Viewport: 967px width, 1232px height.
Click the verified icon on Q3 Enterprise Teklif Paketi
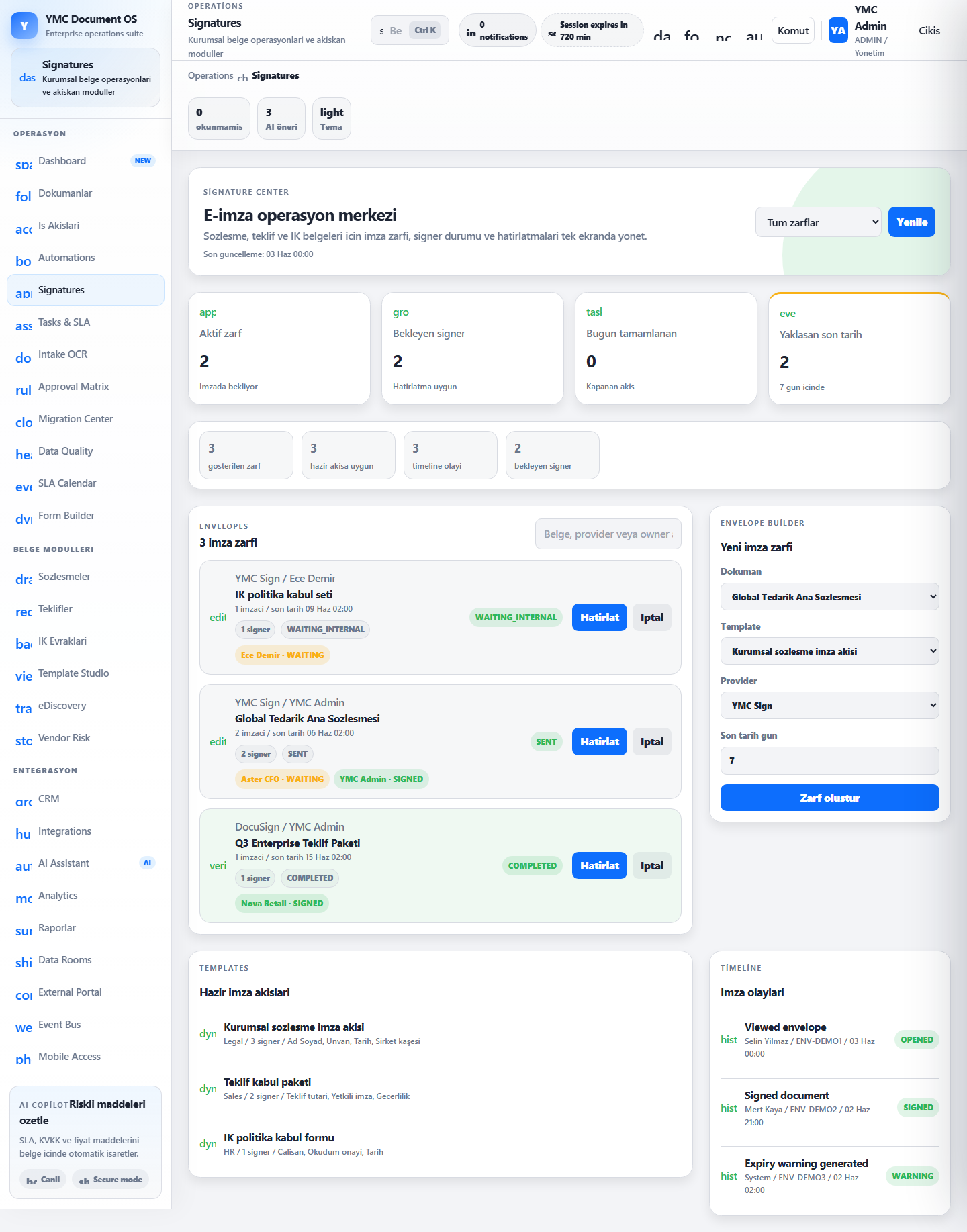[218, 865]
